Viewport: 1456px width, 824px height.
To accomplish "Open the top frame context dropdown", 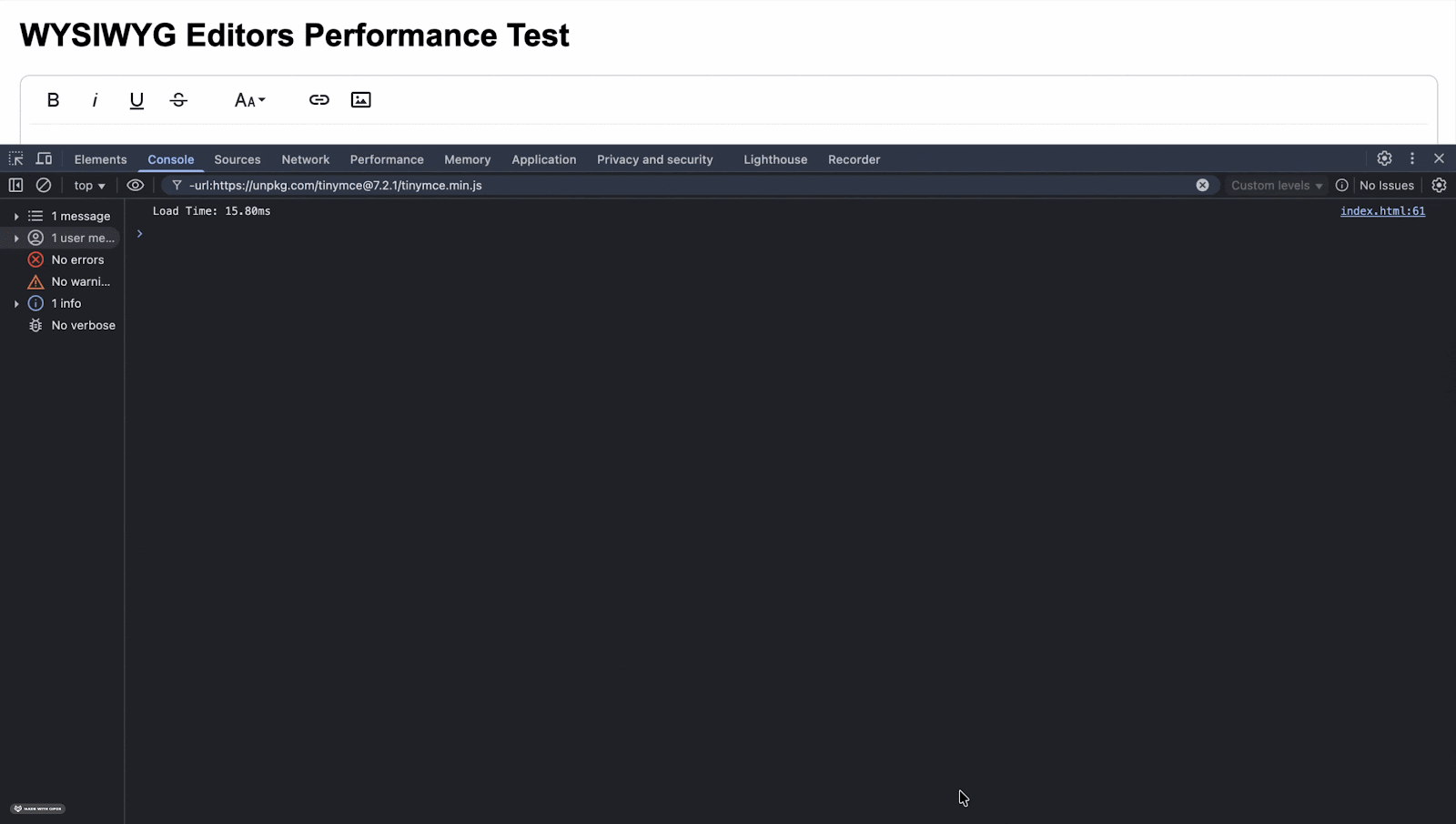I will (87, 185).
